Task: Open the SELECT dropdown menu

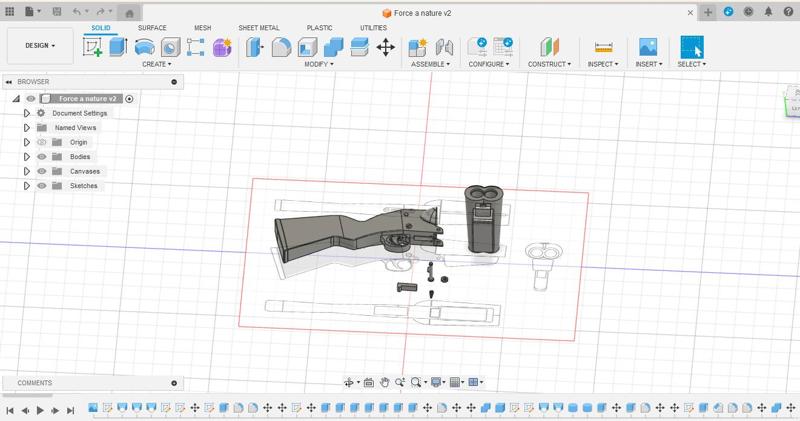Action: (692, 64)
